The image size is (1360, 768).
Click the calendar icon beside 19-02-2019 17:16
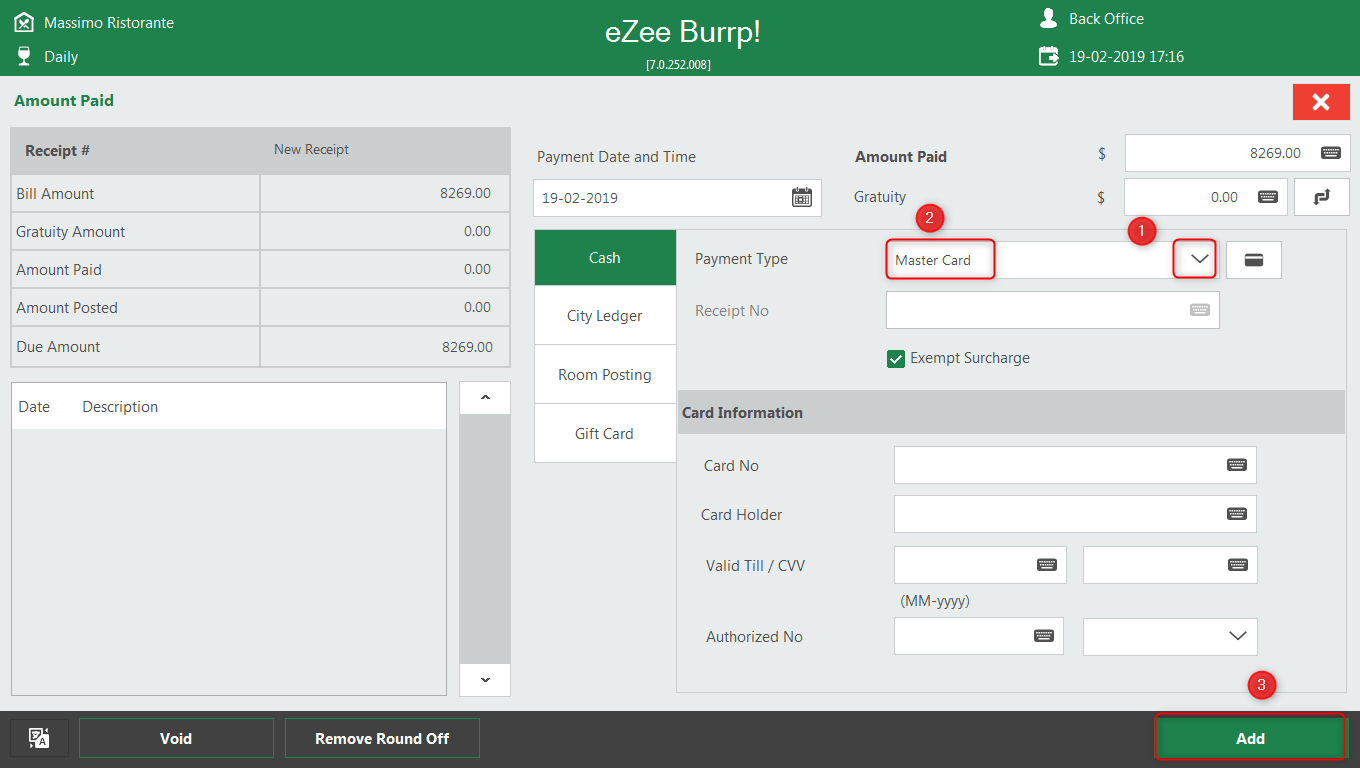pos(1048,56)
